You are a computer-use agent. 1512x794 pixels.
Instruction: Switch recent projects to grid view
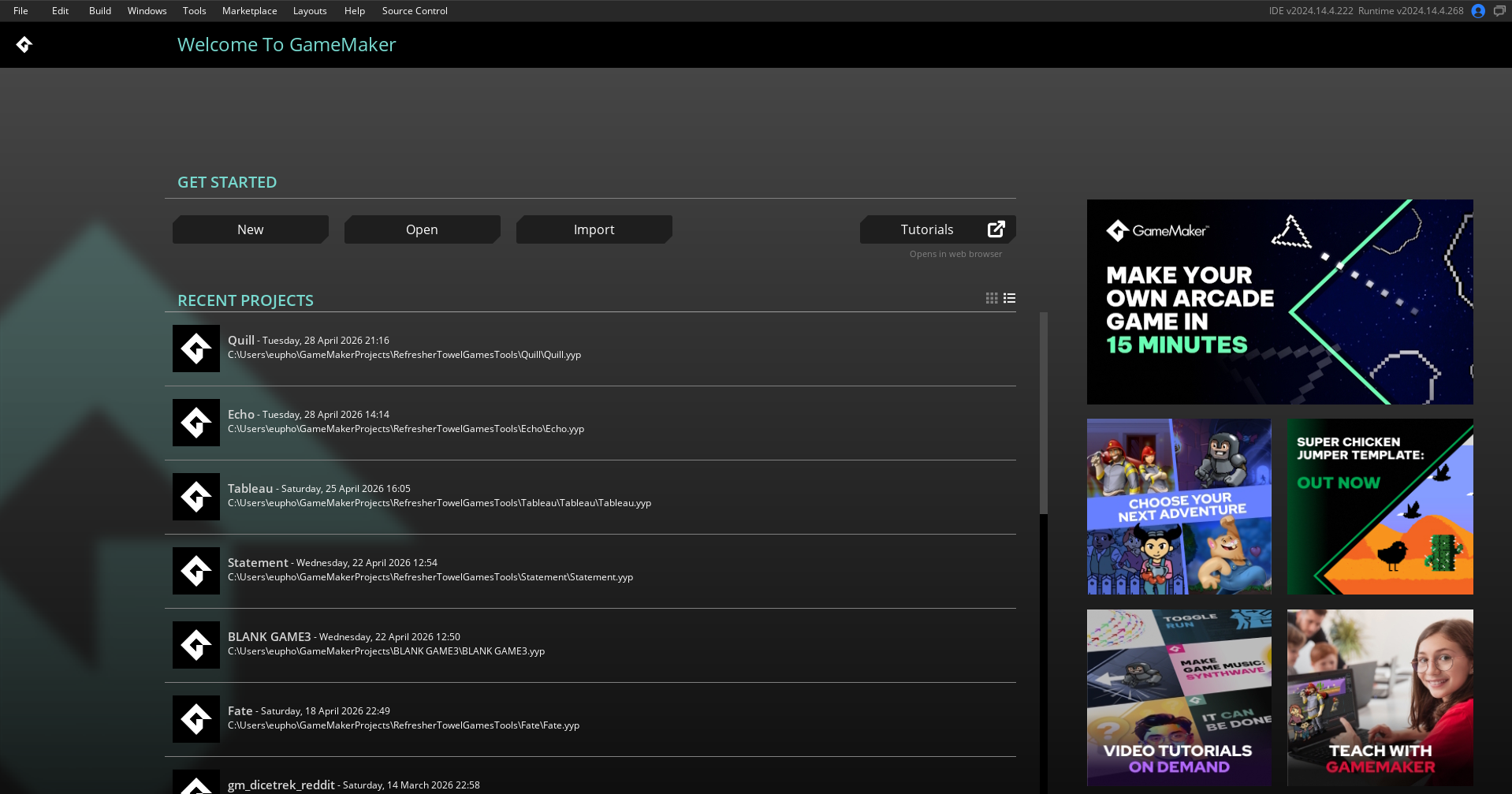tap(992, 298)
